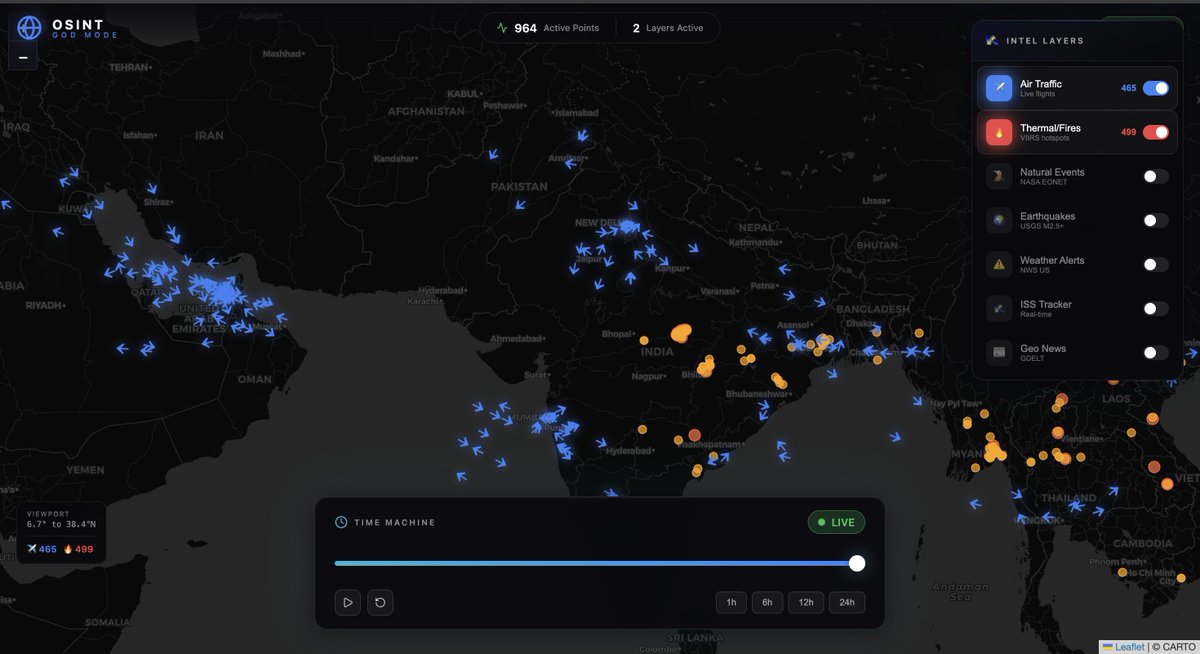1200x654 pixels.
Task: Collapse panel using the minus control
Action: 22,56
